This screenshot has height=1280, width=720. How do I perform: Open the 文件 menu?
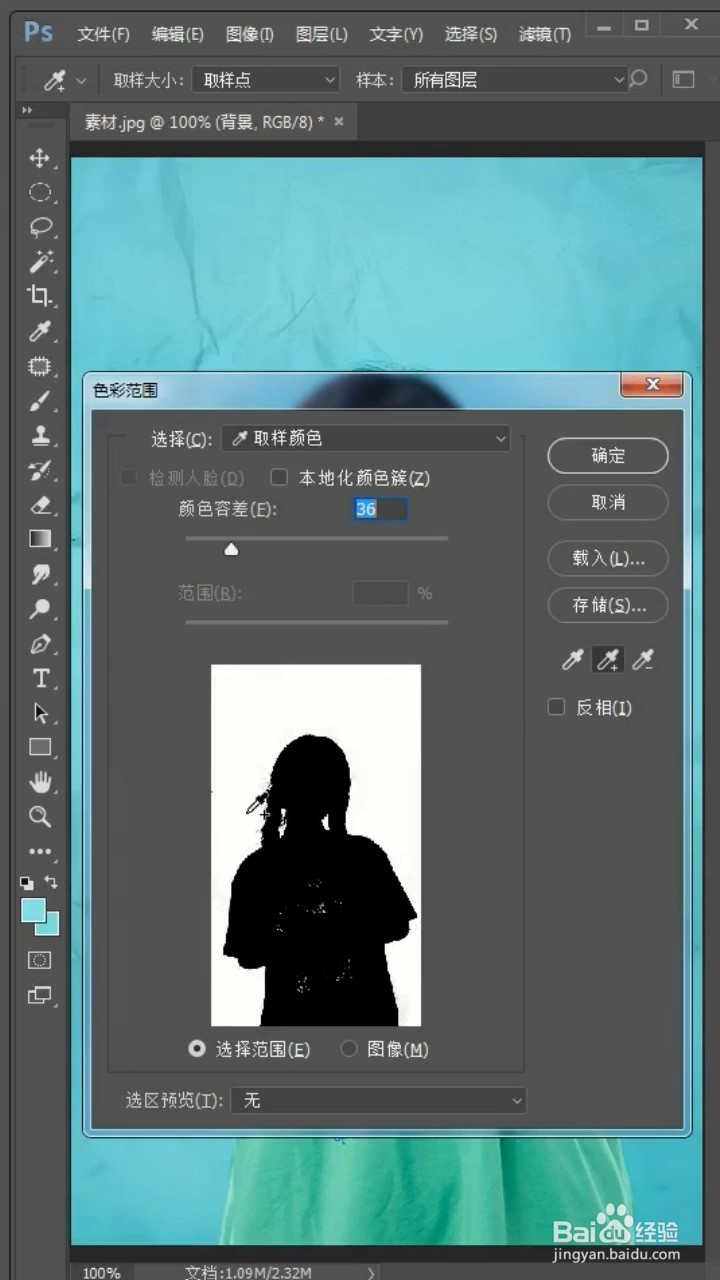(104, 34)
